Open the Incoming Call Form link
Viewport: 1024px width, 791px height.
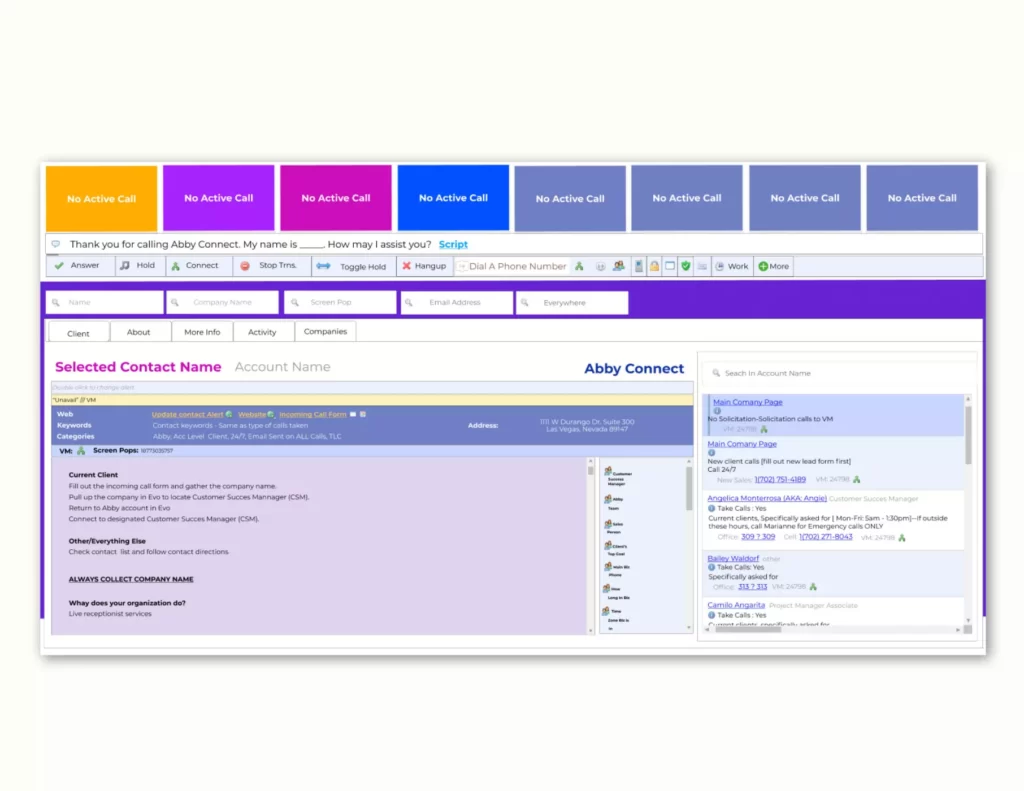[x=313, y=414]
